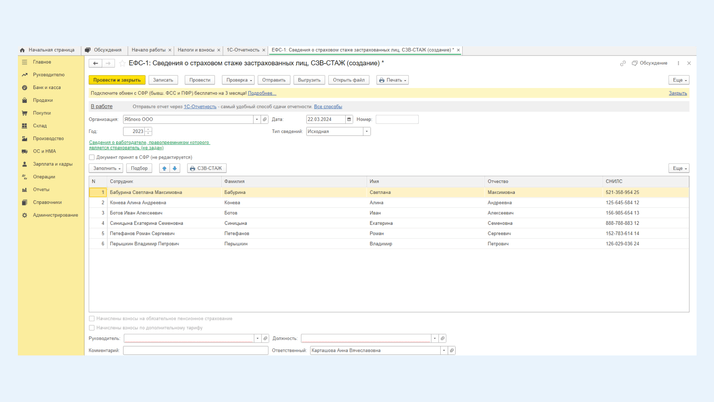The image size is (714, 402).
Task: Open Организация record via its open icon
Action: pyautogui.click(x=265, y=119)
